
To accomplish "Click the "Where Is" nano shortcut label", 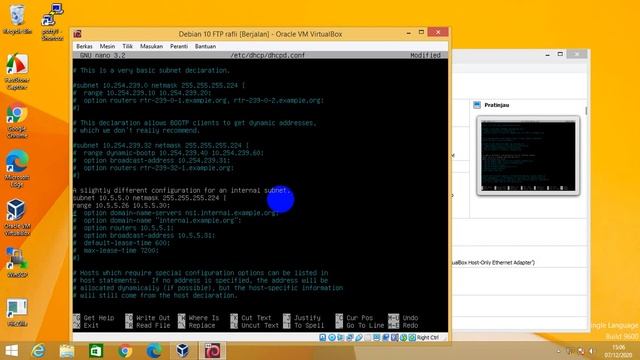I will 204,318.
